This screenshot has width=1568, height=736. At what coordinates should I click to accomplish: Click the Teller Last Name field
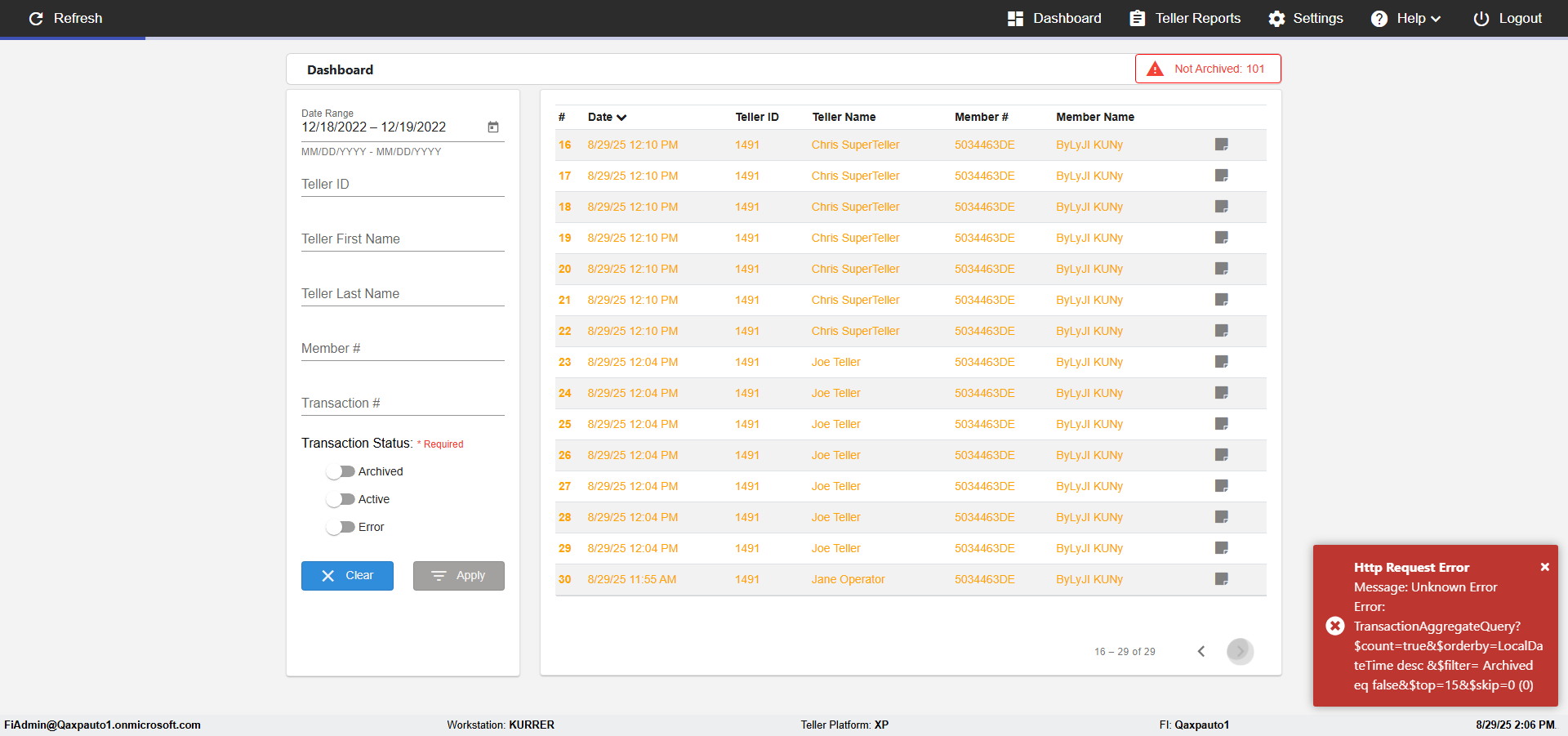[x=403, y=293]
